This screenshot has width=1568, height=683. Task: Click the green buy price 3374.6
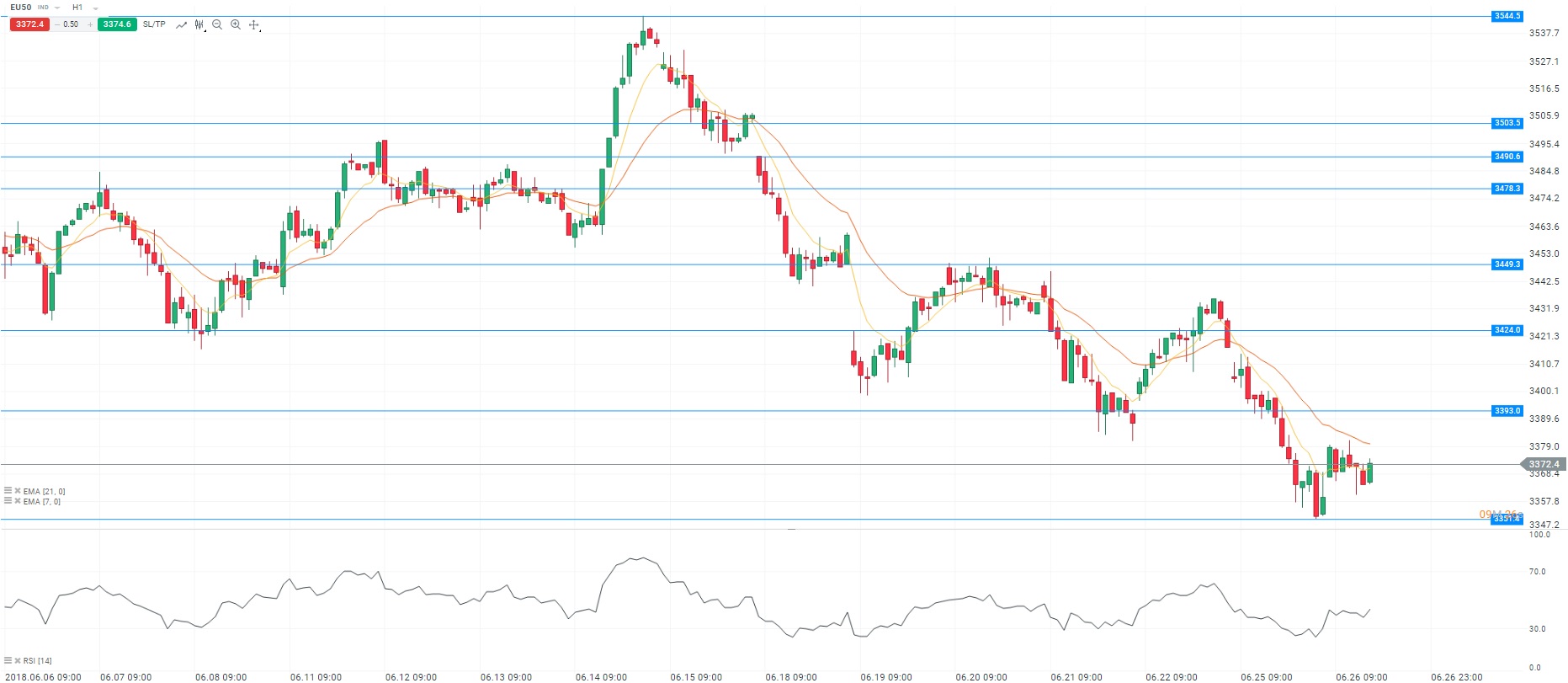117,24
